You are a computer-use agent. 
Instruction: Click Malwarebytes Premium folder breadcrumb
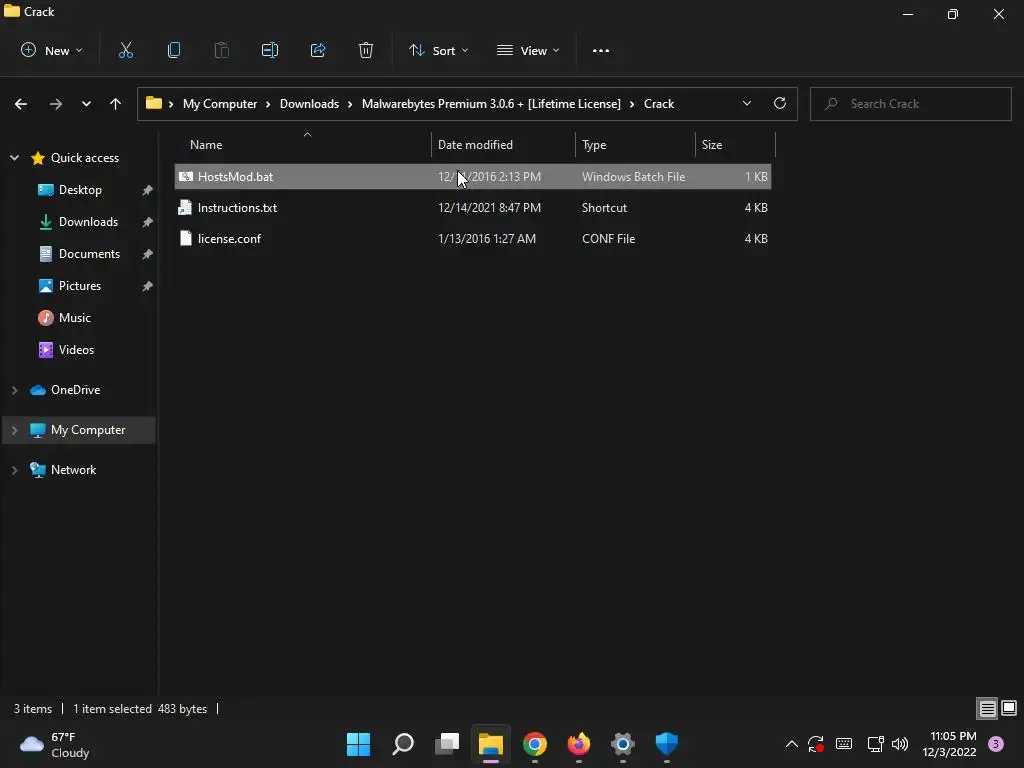(x=491, y=104)
